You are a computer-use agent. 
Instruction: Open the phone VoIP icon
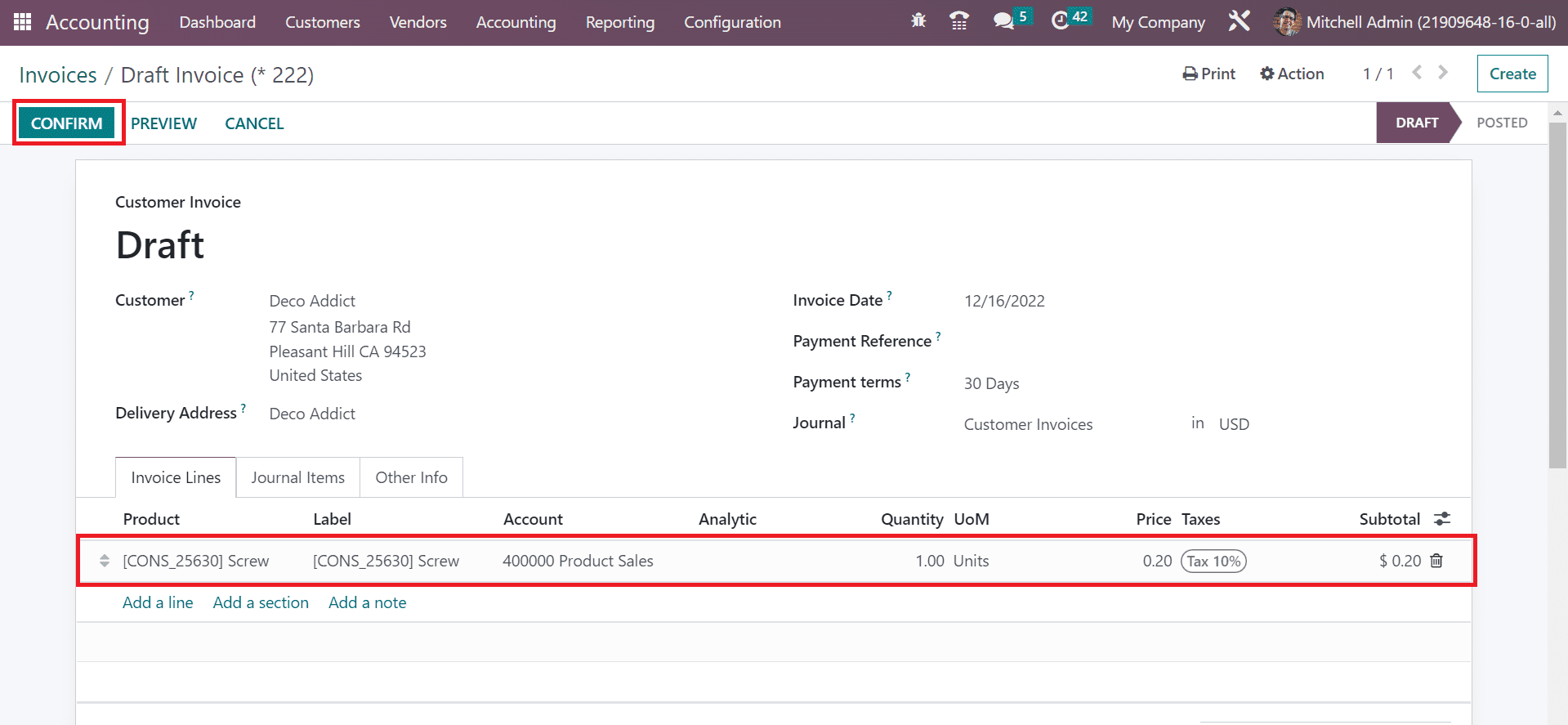pos(959,21)
